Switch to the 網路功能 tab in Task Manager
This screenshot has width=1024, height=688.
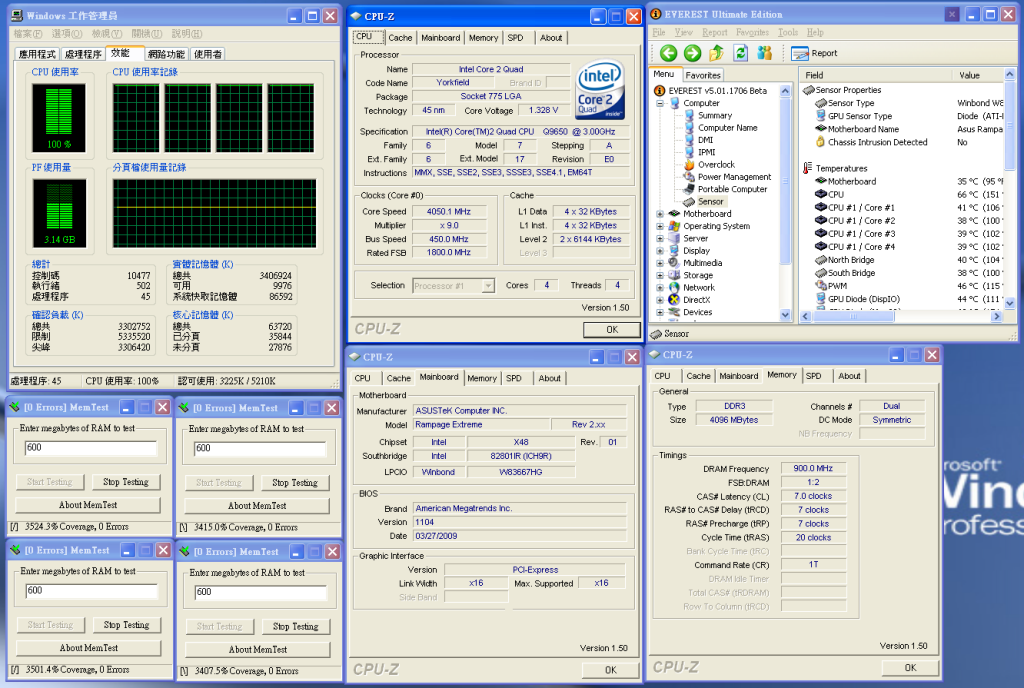(x=166, y=54)
